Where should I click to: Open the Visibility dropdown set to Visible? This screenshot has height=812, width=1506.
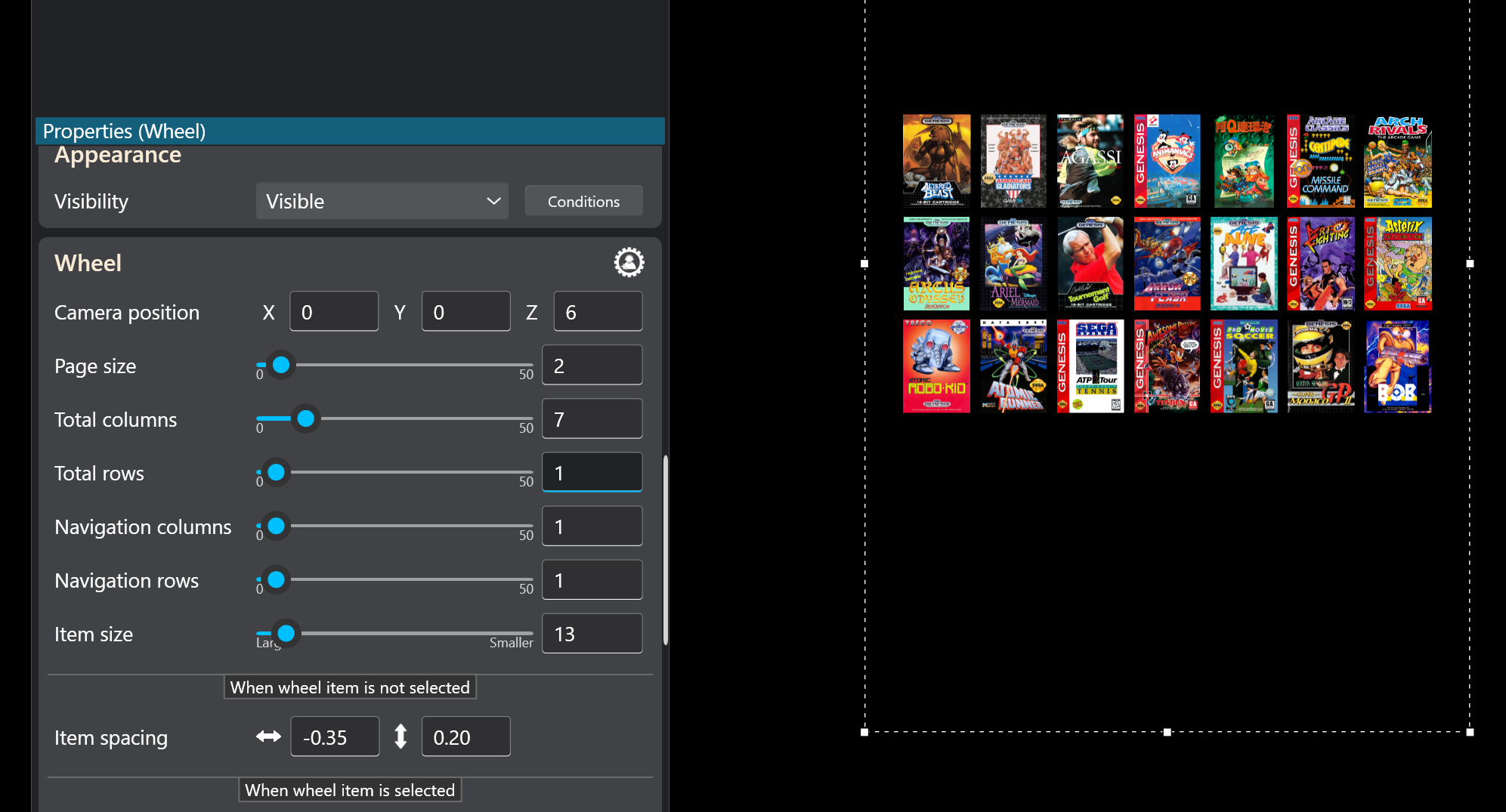point(382,201)
